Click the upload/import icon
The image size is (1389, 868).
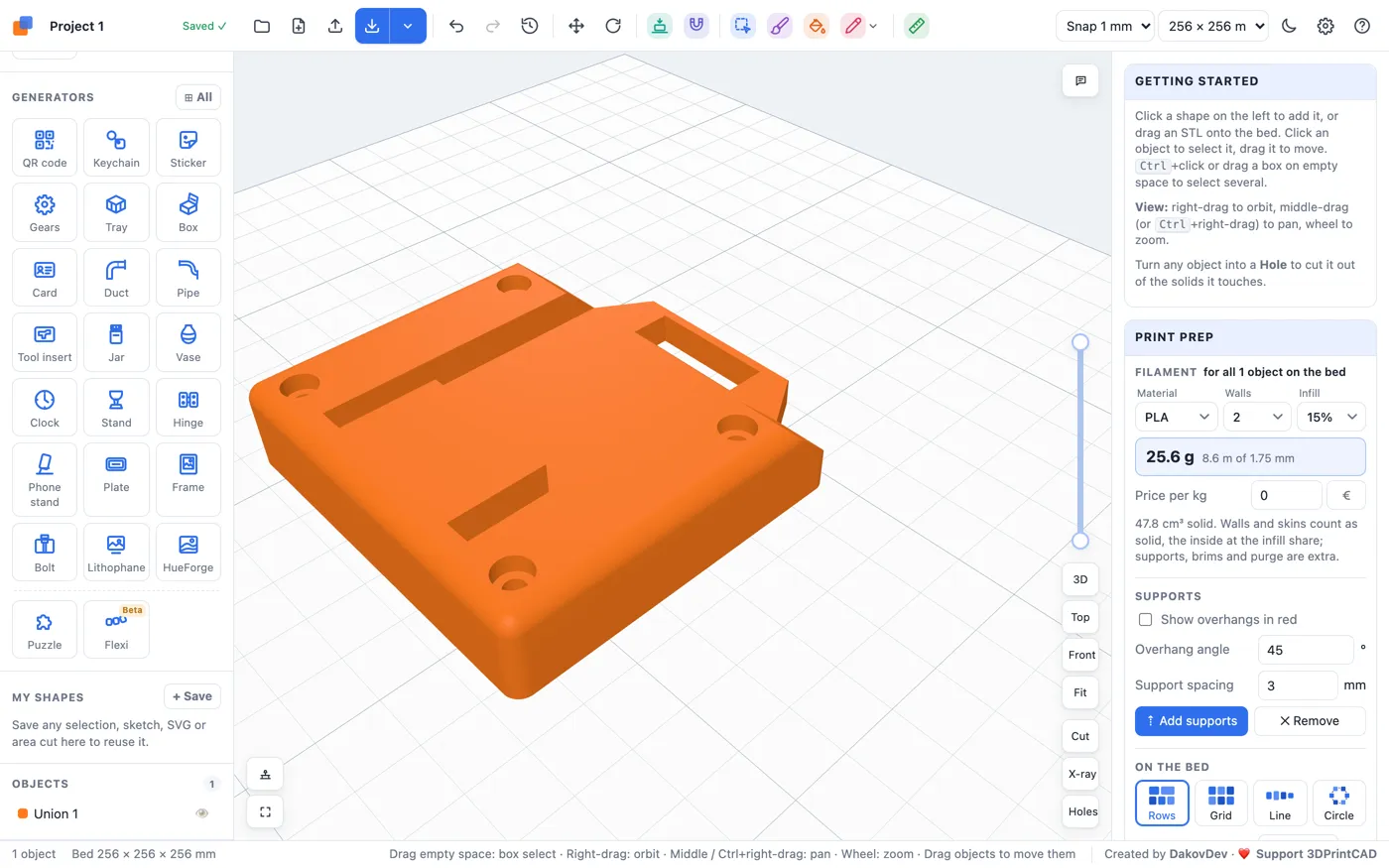(335, 26)
